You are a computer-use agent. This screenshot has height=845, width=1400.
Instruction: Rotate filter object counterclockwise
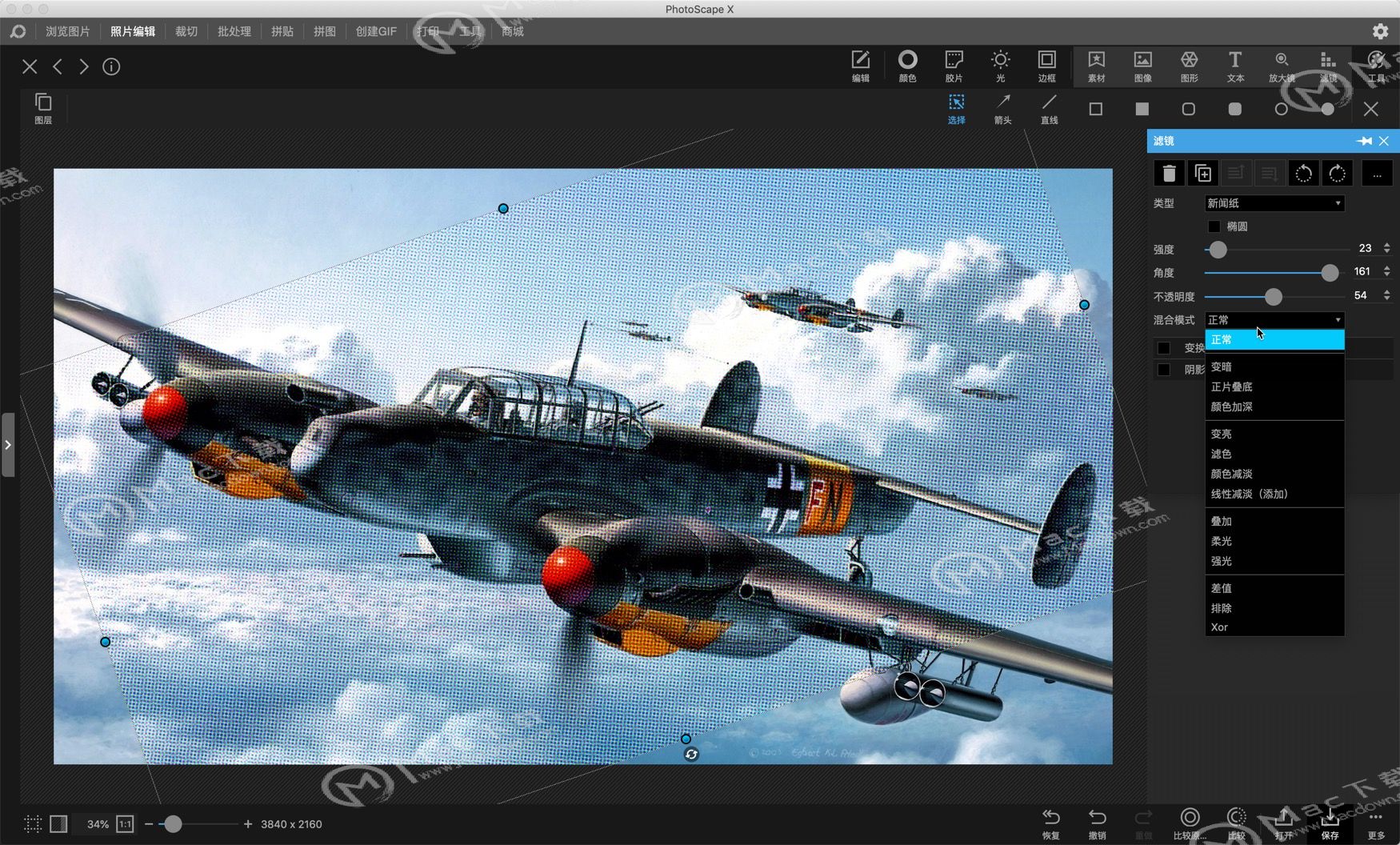coord(1303,173)
